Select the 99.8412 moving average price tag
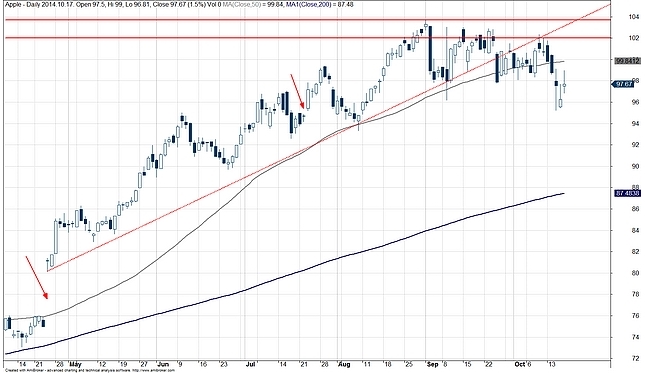 (x=627, y=61)
